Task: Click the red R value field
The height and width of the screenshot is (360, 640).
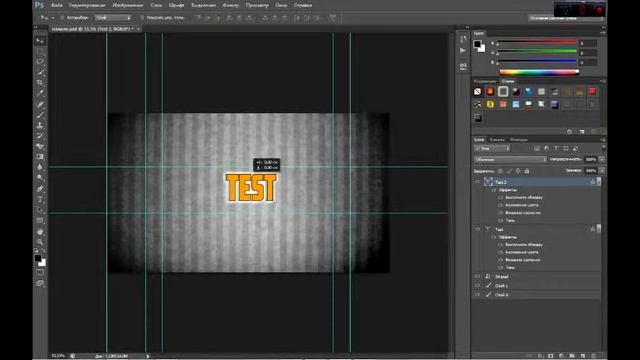Action: (x=588, y=43)
